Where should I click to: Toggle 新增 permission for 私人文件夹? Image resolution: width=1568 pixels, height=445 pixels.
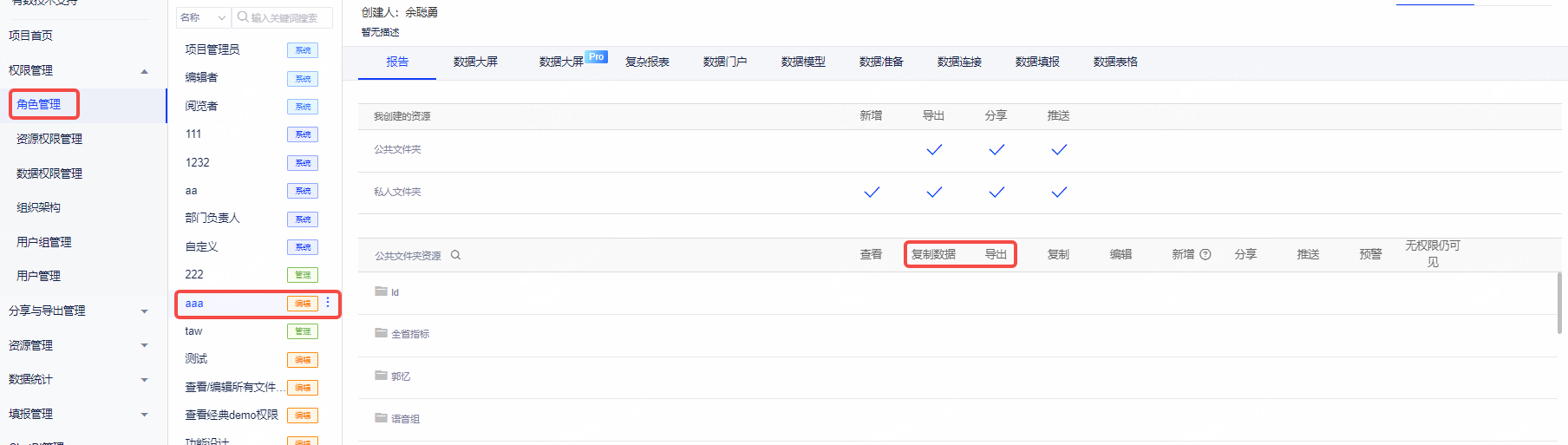[x=872, y=193]
